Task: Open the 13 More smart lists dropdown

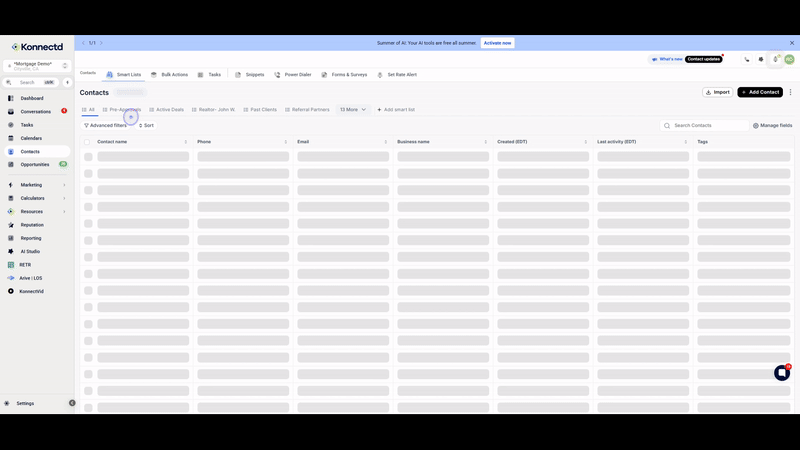Action: [353, 110]
